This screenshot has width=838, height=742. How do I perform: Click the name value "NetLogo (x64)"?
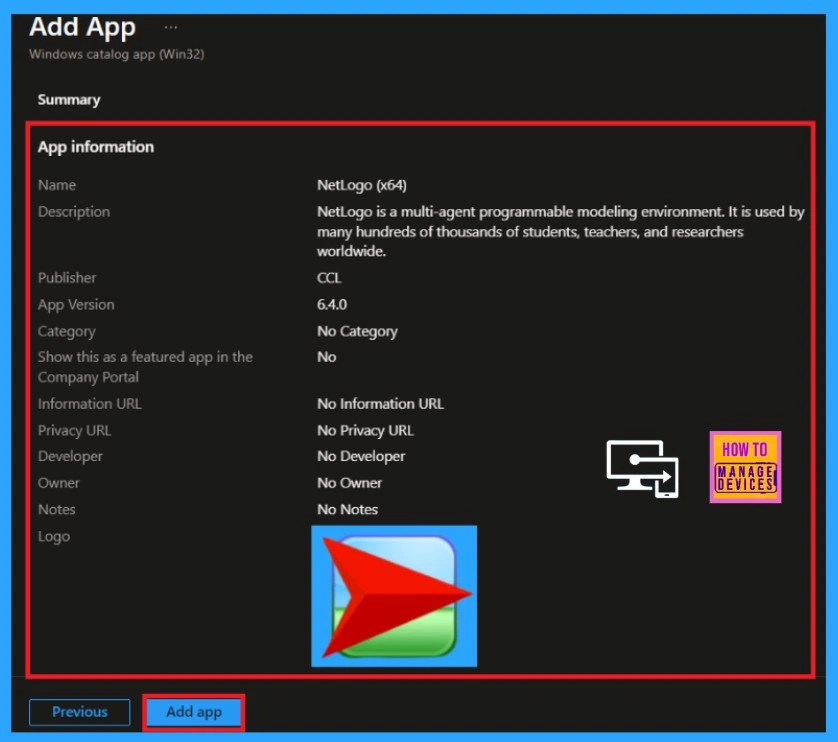pyautogui.click(x=362, y=185)
